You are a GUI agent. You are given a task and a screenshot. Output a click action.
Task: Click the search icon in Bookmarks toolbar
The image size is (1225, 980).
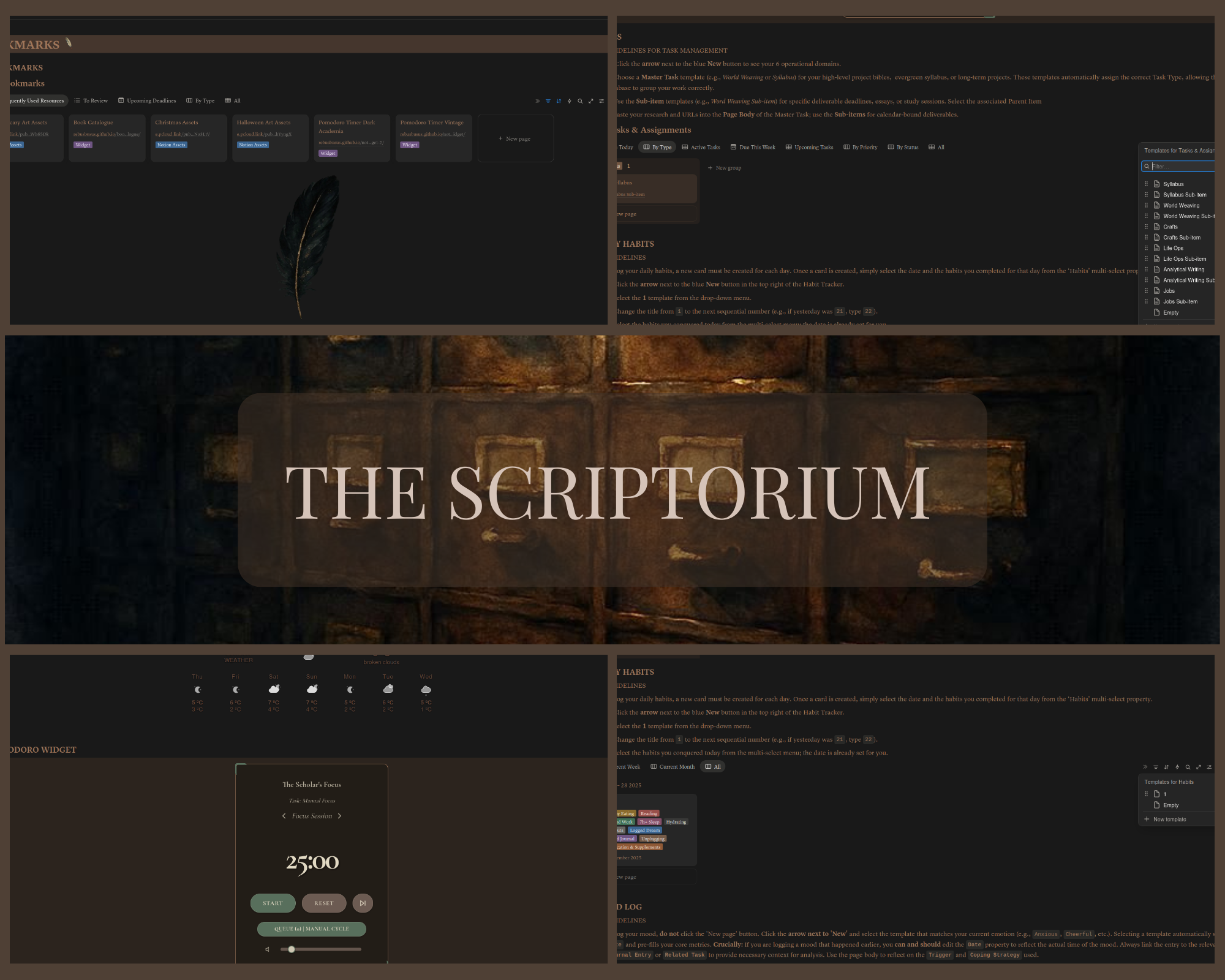point(580,101)
